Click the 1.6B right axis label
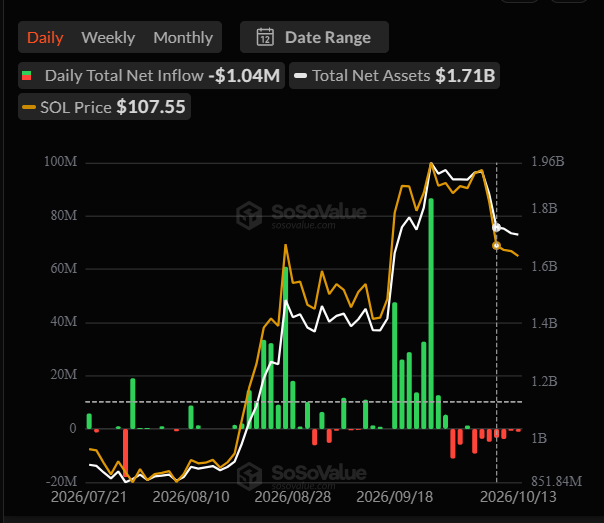Viewport: 604px width, 523px height. (x=544, y=266)
